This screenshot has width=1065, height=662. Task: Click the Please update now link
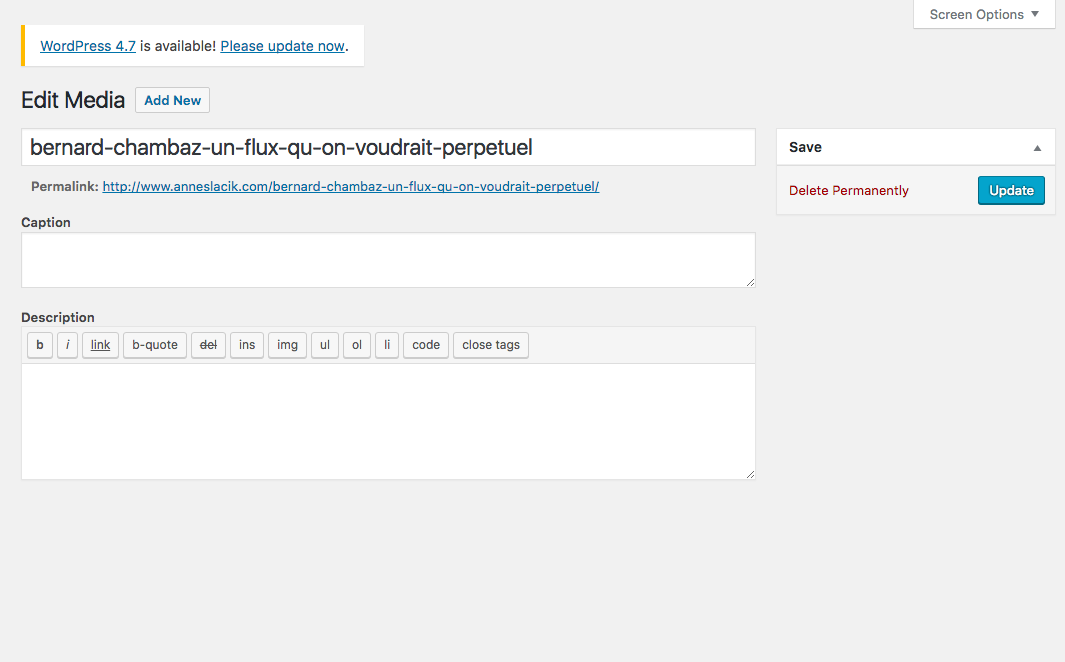click(x=282, y=47)
